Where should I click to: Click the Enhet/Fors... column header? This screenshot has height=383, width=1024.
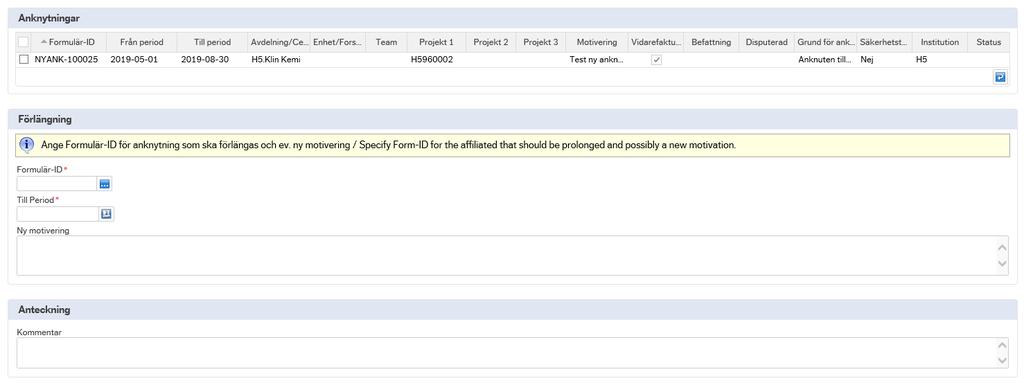338,42
